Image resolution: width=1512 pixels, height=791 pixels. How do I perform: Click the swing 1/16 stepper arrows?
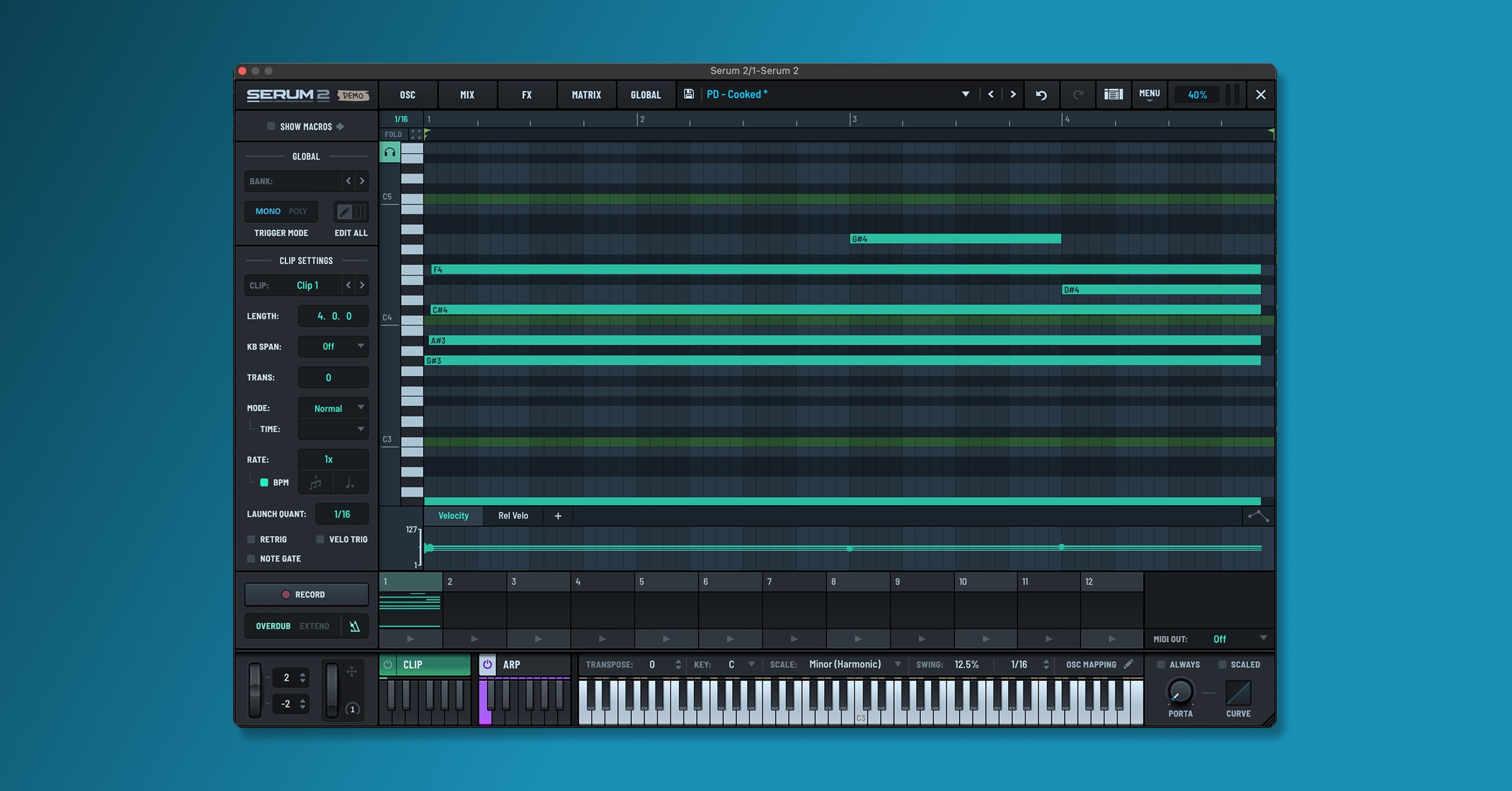pos(1046,664)
